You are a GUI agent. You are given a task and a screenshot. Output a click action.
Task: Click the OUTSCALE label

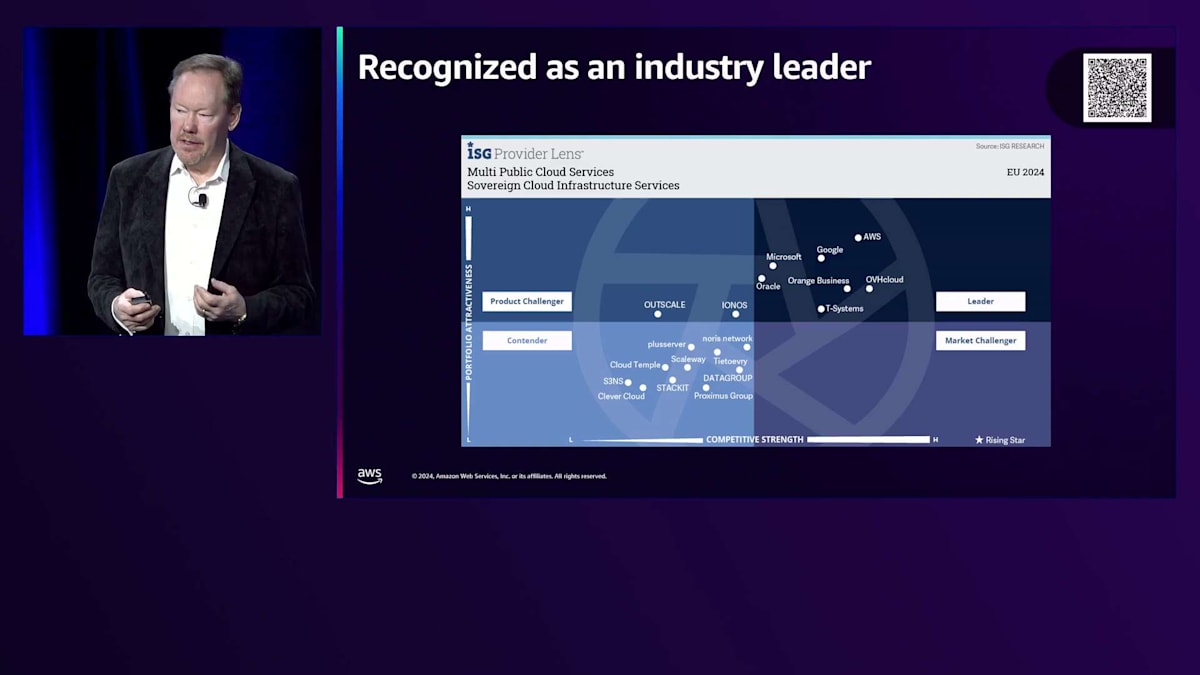665,305
